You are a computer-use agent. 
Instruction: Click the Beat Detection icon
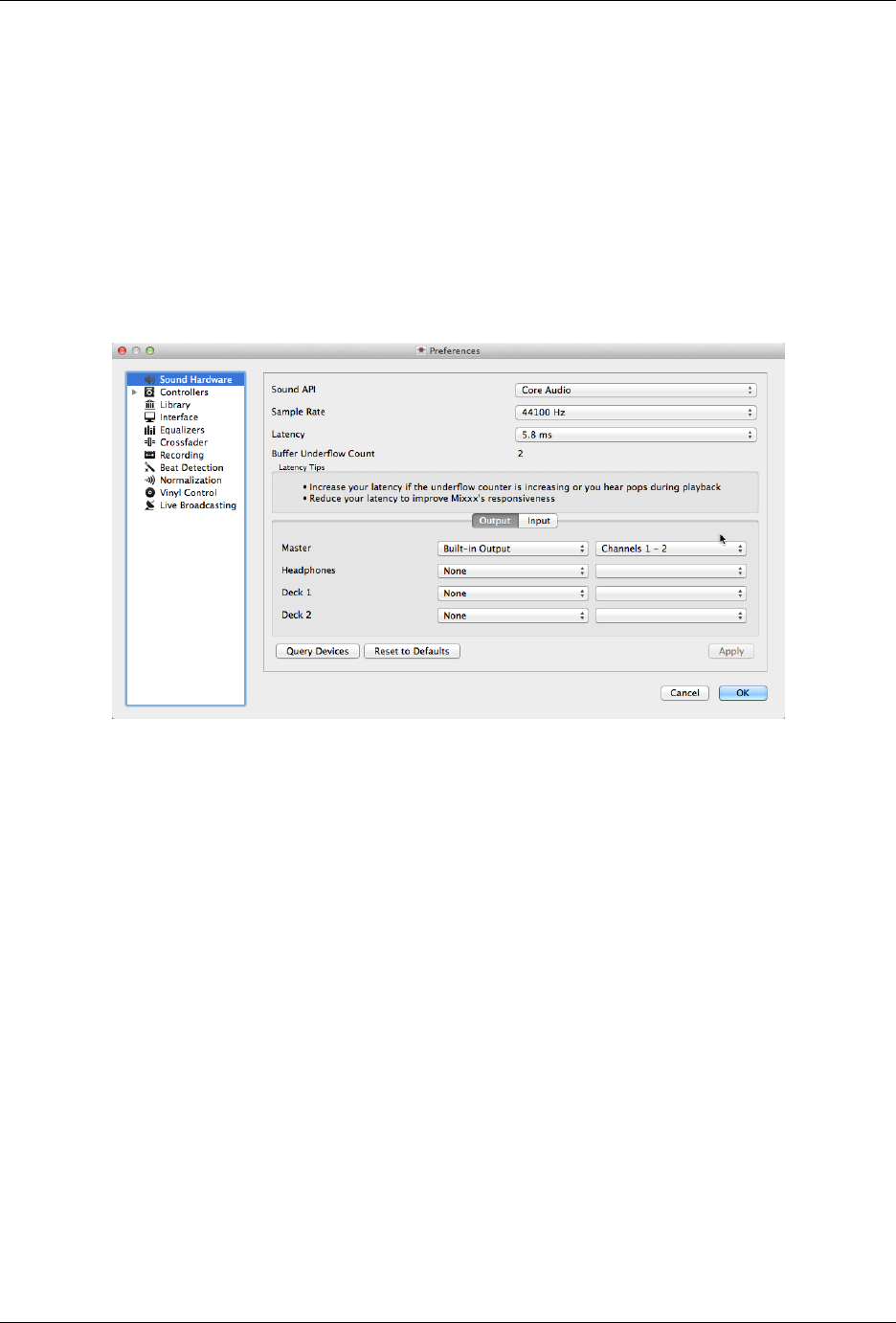149,468
